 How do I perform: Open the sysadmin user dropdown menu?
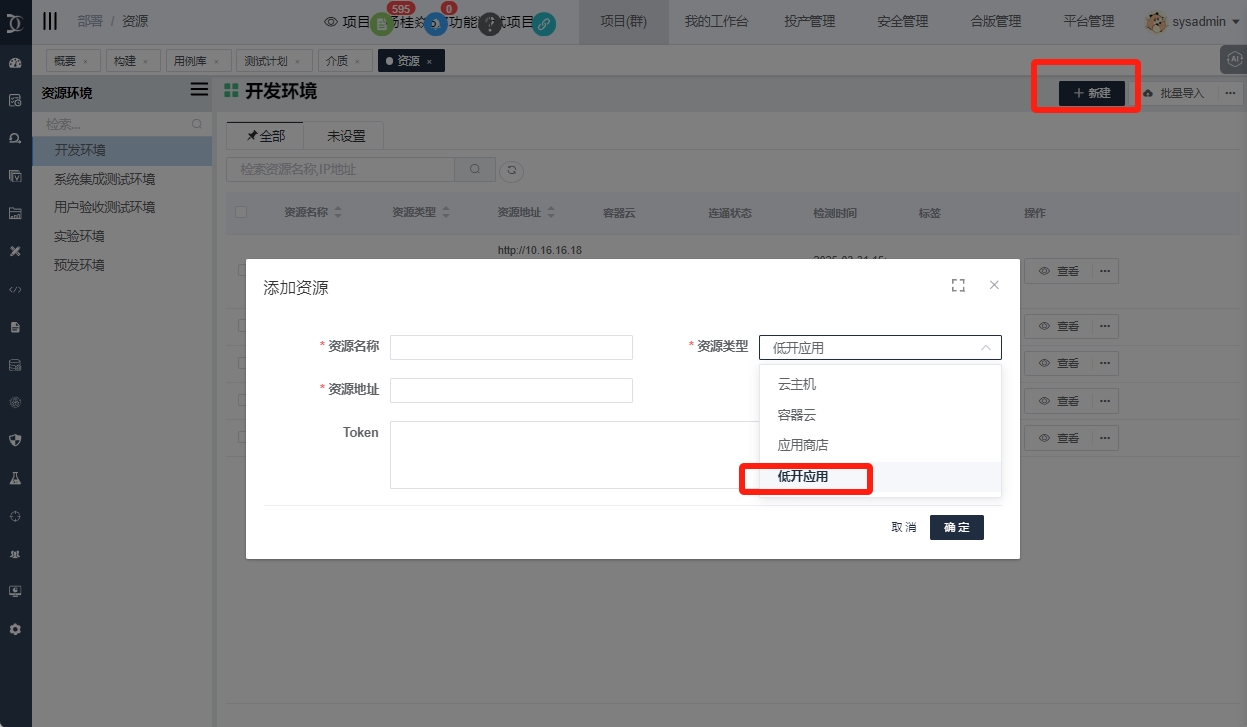(x=1192, y=21)
